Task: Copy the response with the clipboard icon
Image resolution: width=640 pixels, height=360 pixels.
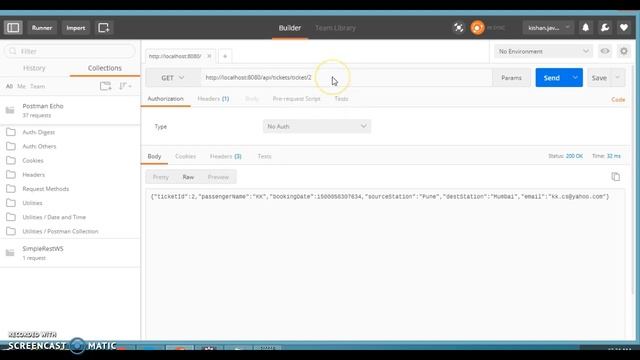Action: tap(616, 177)
